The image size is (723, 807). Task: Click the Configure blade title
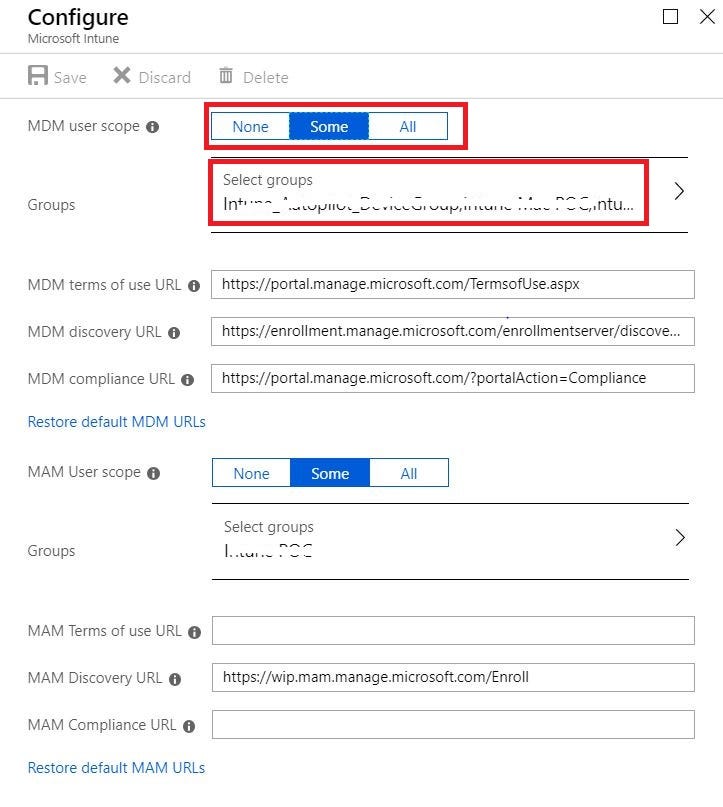pos(78,18)
